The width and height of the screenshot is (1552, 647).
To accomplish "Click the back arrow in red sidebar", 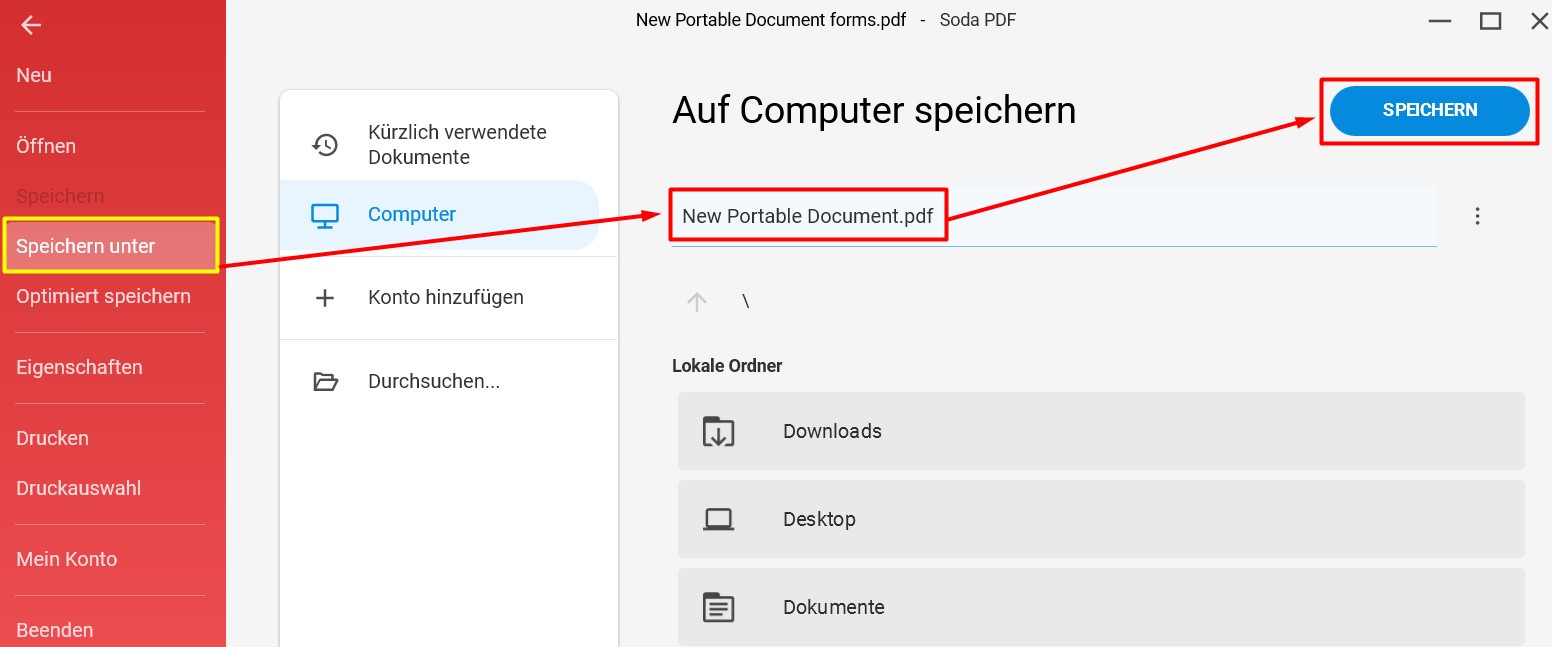I will [31, 26].
